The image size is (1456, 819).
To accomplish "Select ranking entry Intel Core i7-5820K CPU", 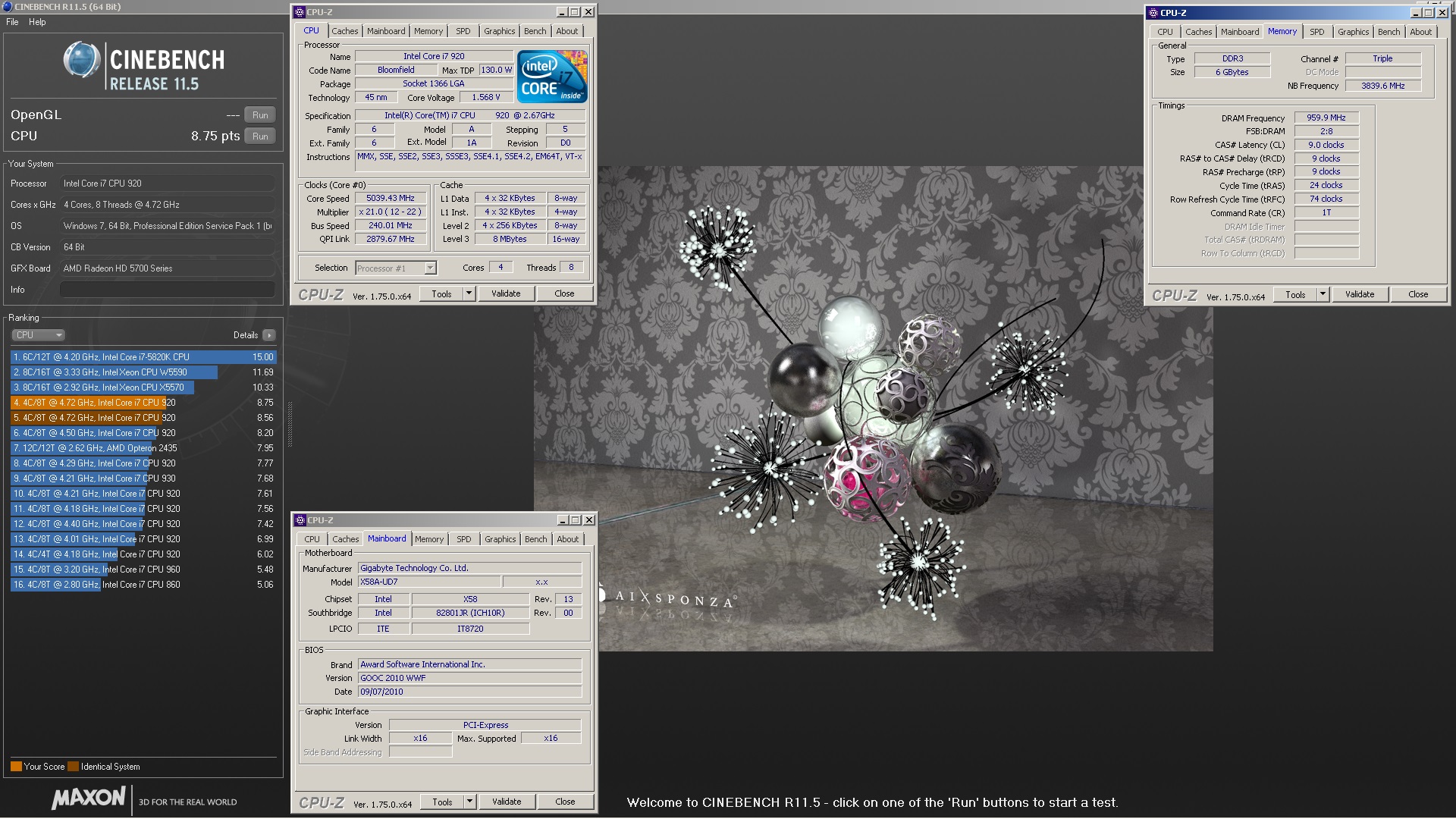I will click(143, 357).
